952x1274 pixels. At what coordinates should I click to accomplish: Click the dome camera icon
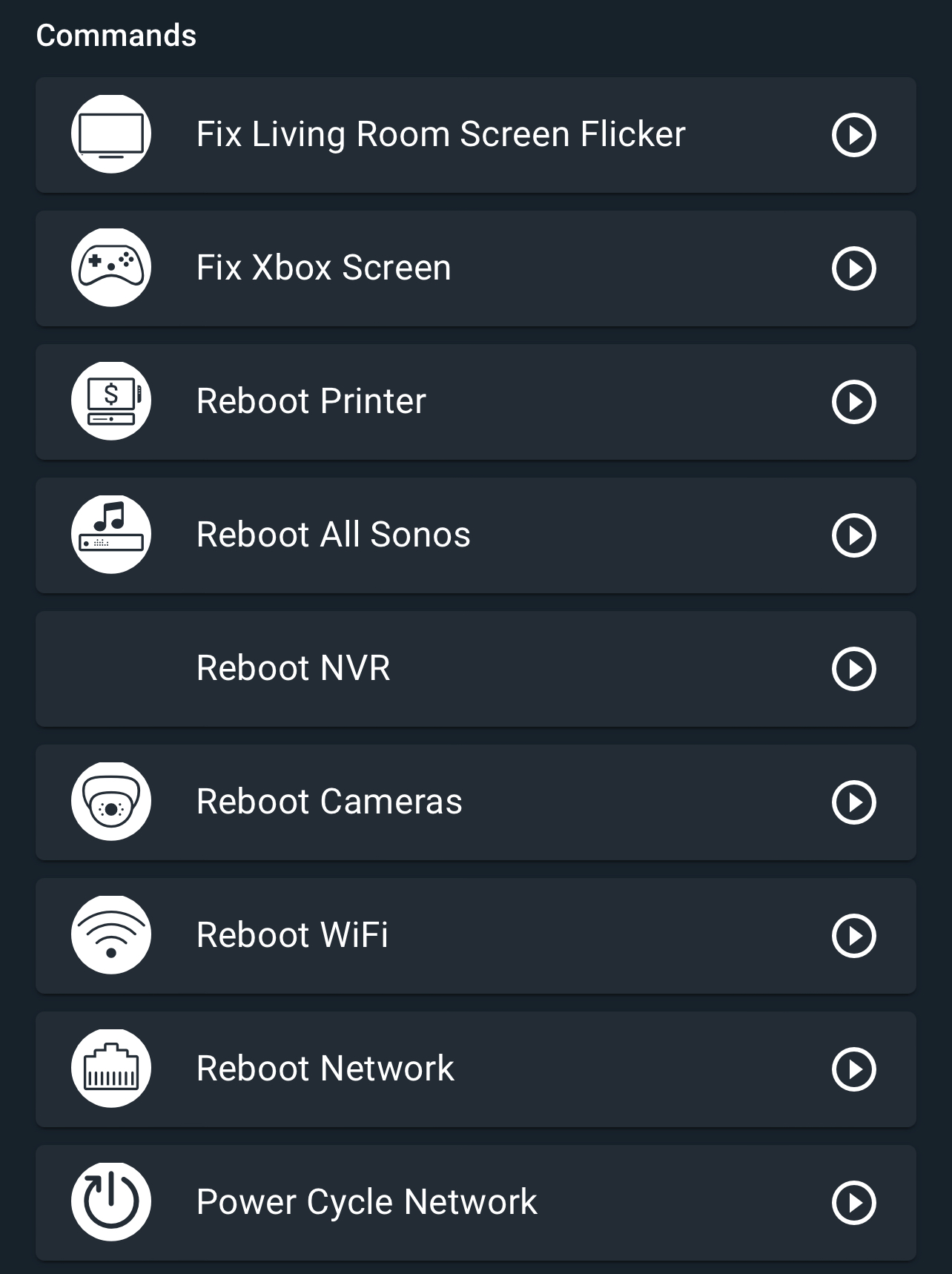(111, 802)
